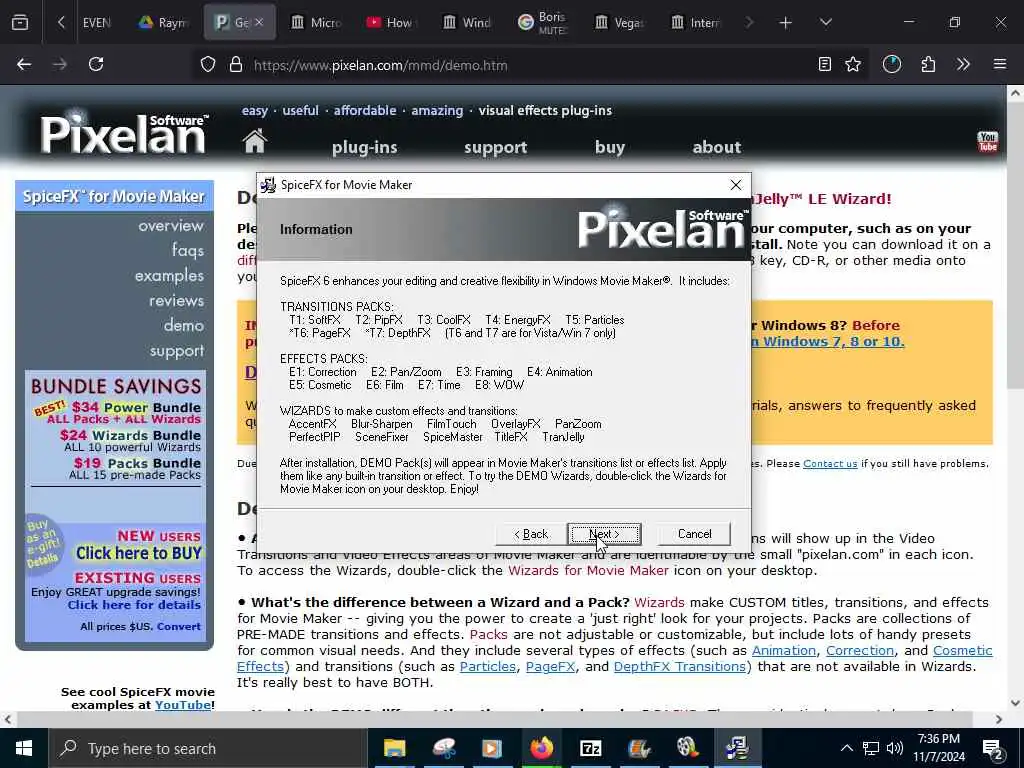Open File Explorer from taskbar

[x=394, y=748]
